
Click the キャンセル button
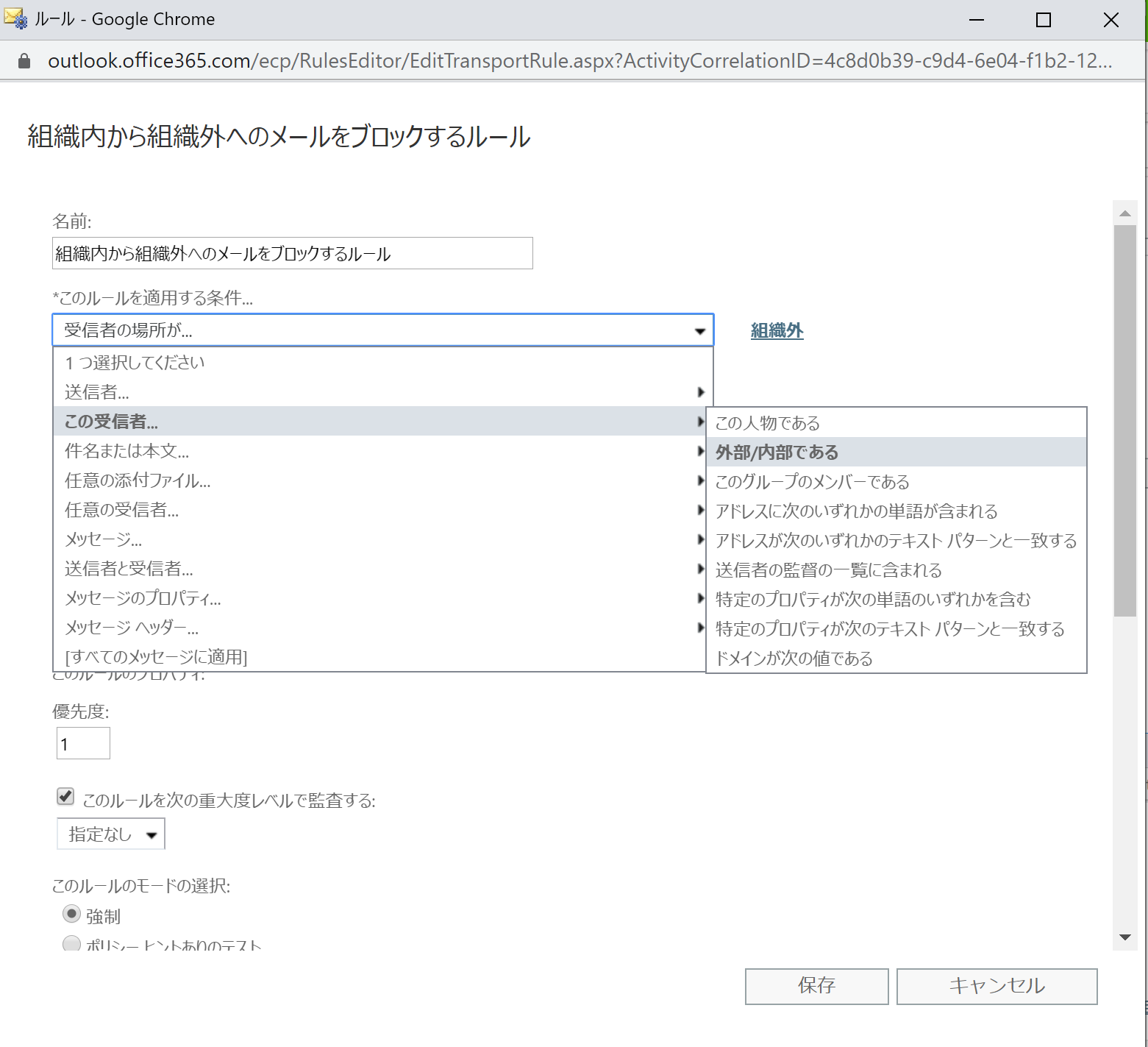(x=997, y=986)
